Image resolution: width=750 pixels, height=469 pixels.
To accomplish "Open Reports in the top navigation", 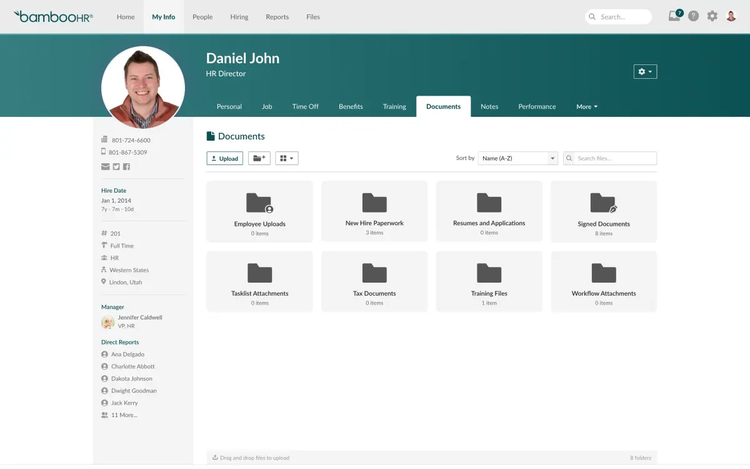I will (x=277, y=17).
